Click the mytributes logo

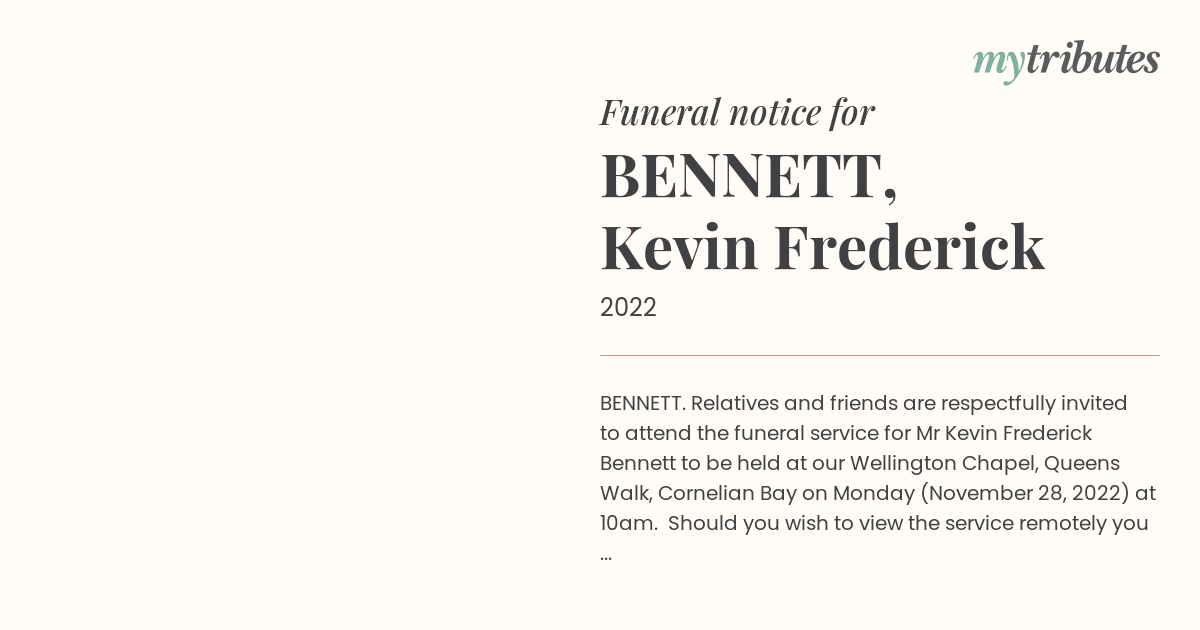click(1066, 60)
